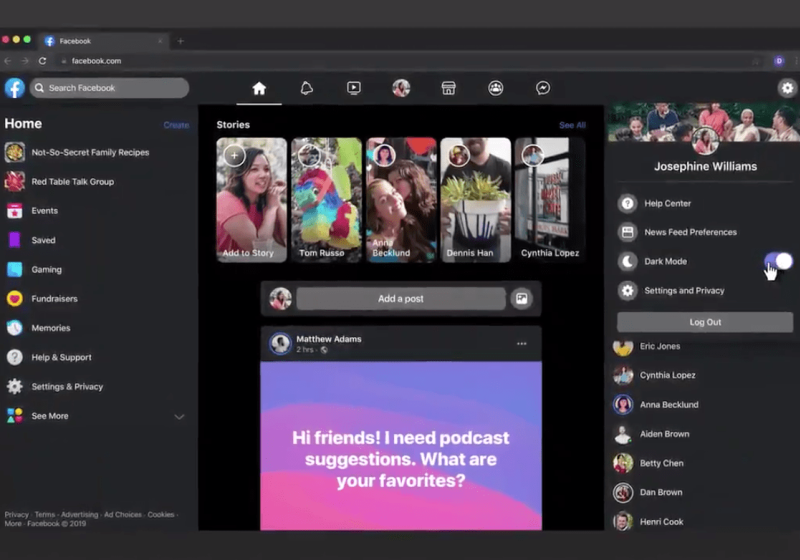Click the photo icon beside Add a post

pyautogui.click(x=520, y=298)
